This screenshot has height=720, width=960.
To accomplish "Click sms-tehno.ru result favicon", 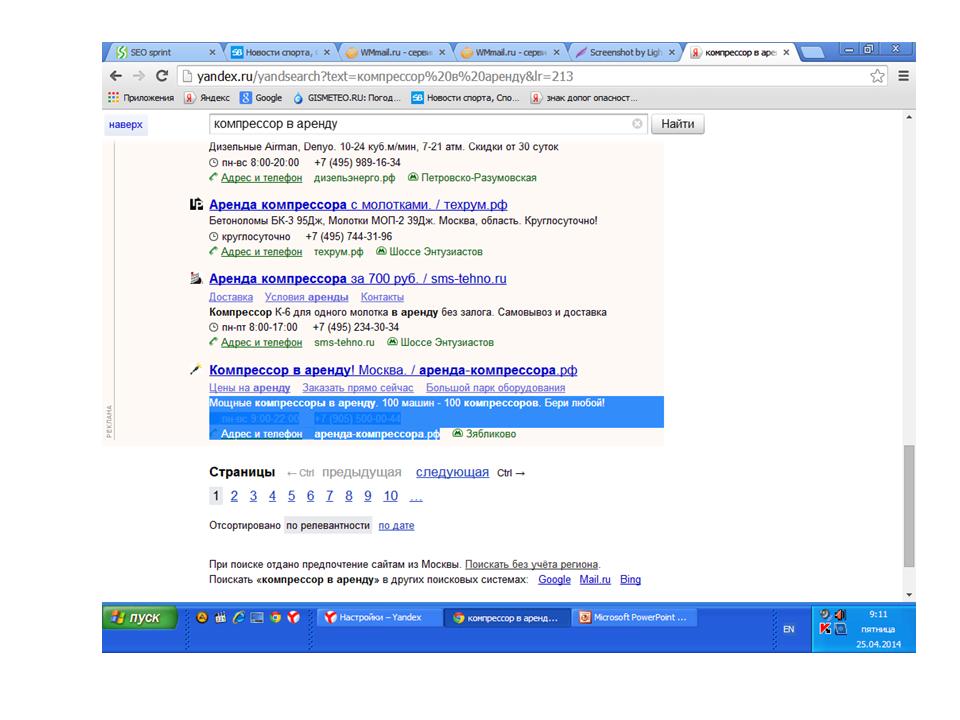I will pos(196,279).
